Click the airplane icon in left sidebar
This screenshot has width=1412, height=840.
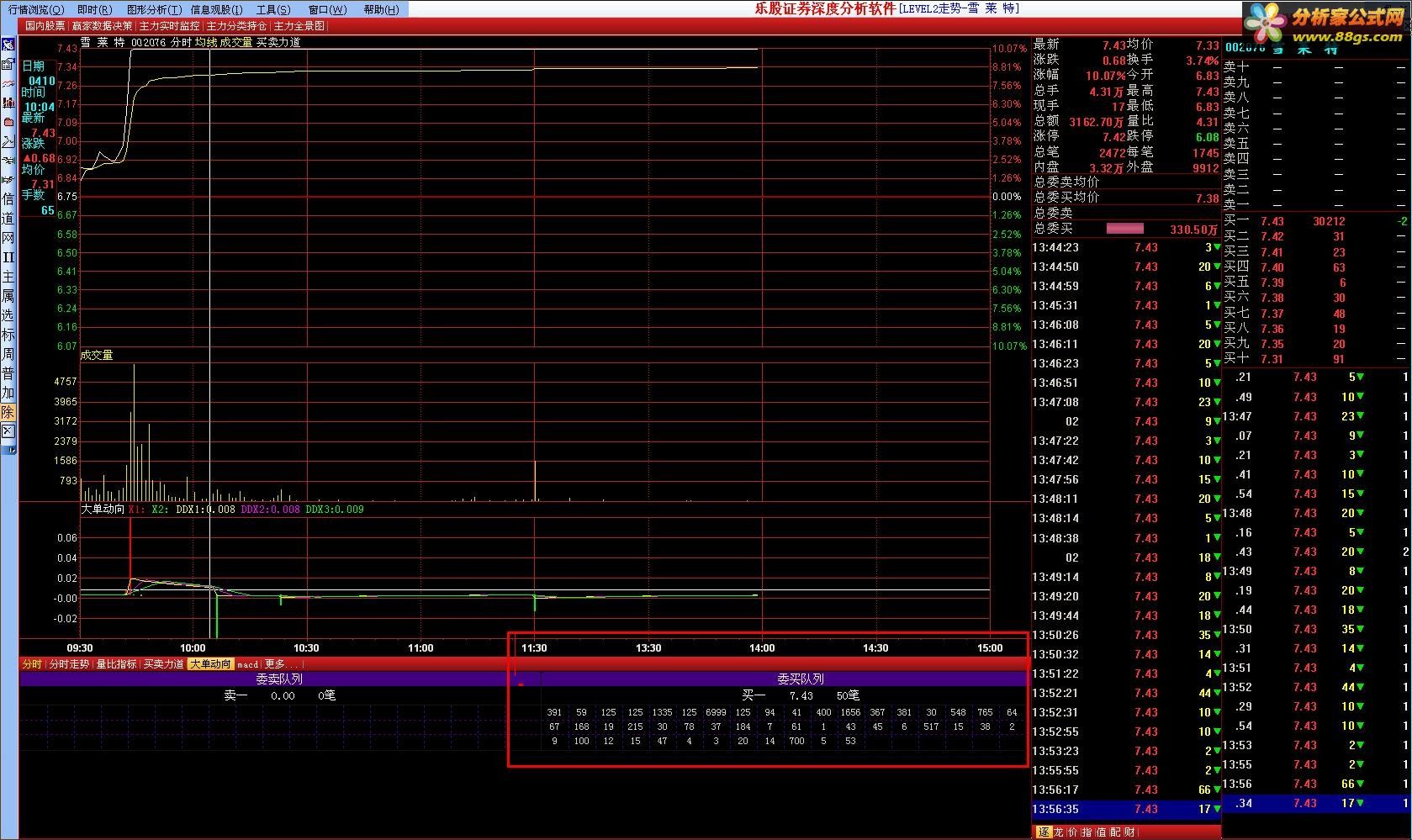8,160
